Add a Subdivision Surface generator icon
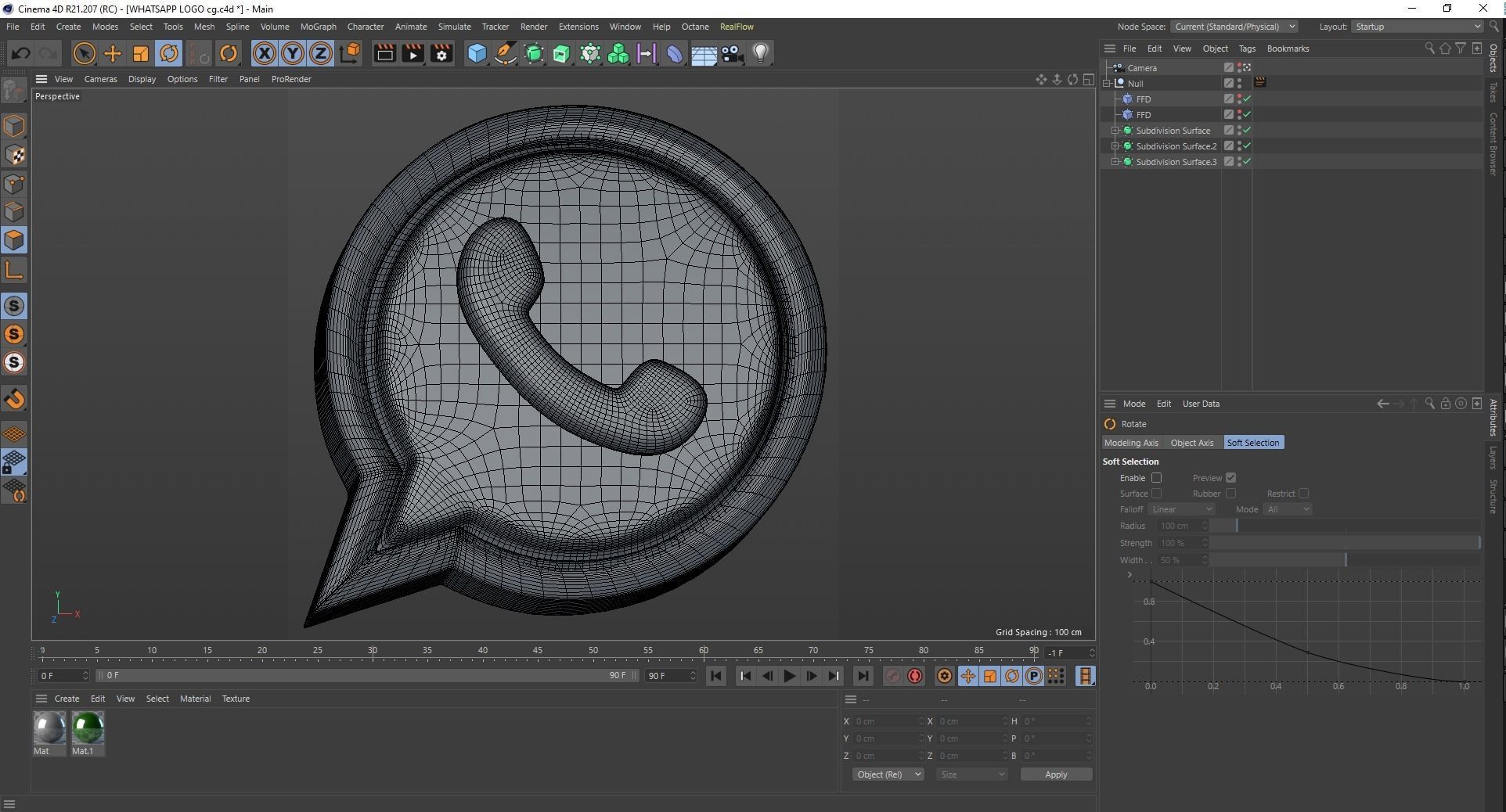The width and height of the screenshot is (1506, 812). pos(534,53)
